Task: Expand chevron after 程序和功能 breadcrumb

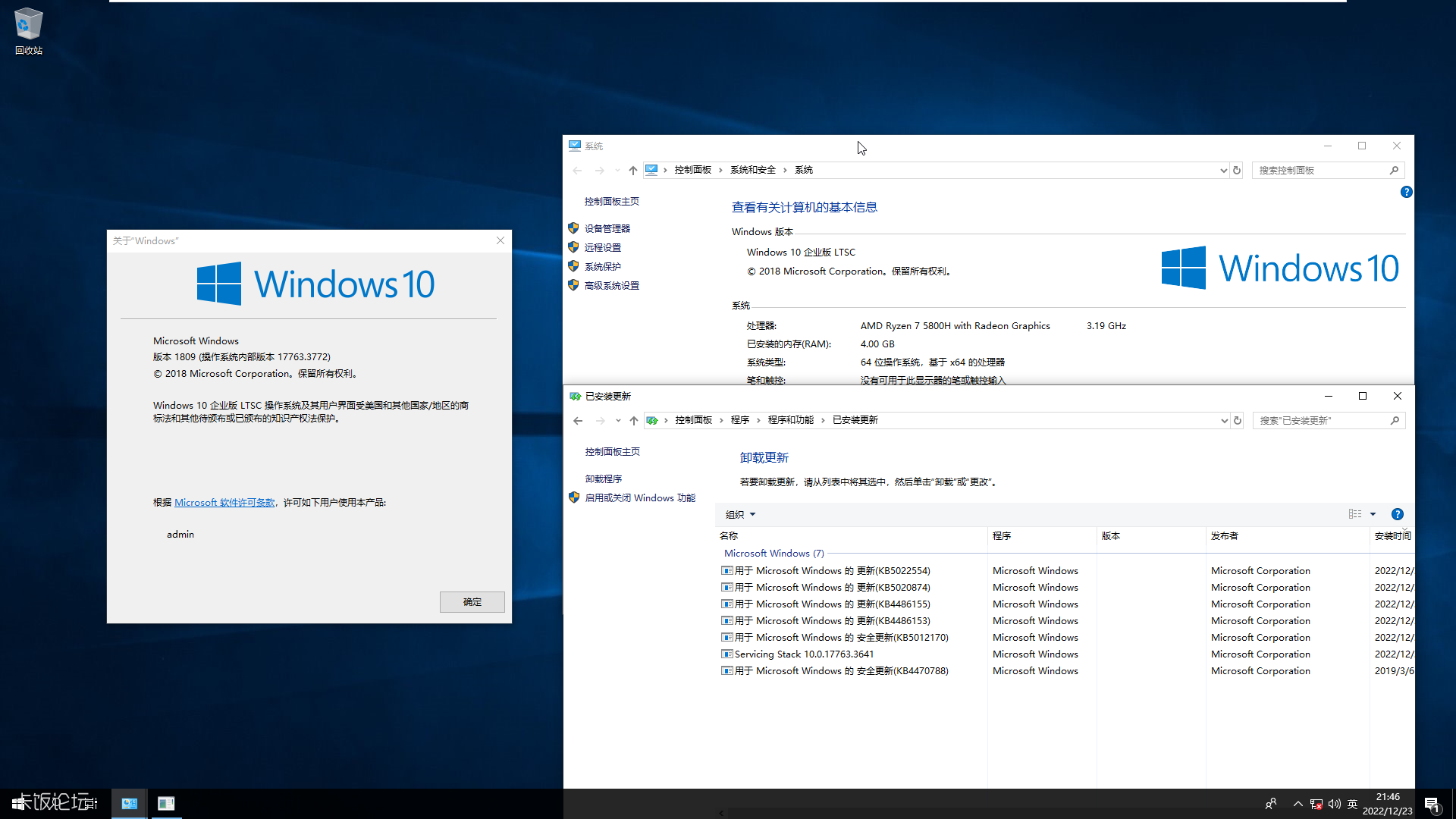Action: point(823,420)
